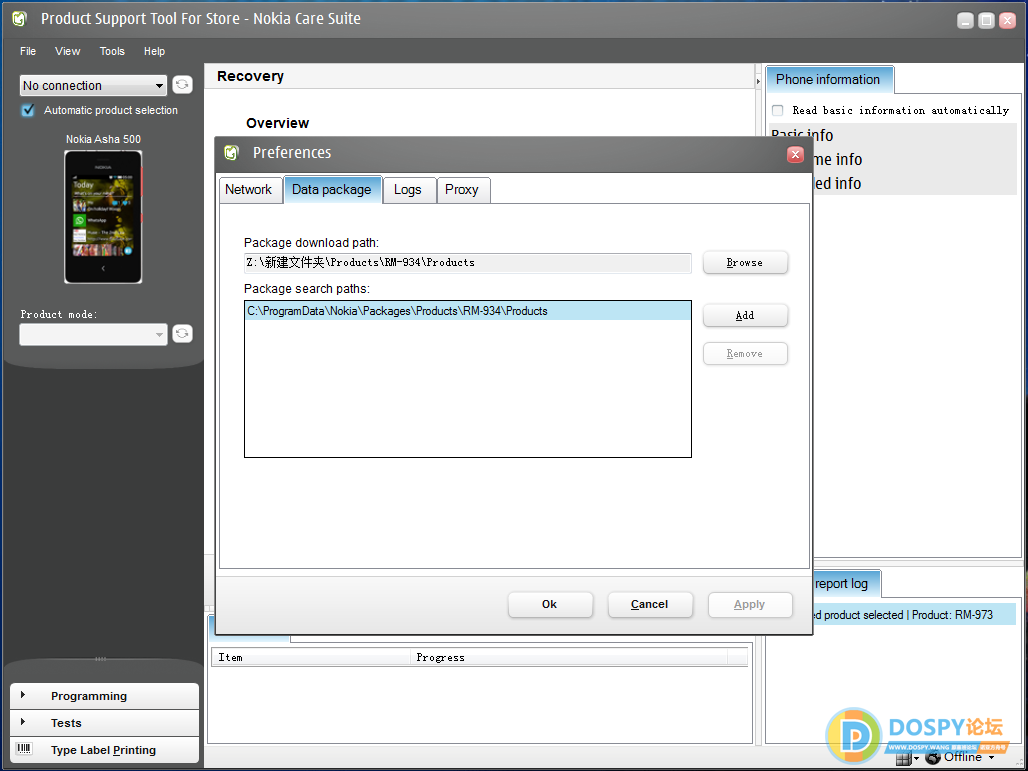Select the C:\ProgramData\Nokia\Packages search path entry

467,311
